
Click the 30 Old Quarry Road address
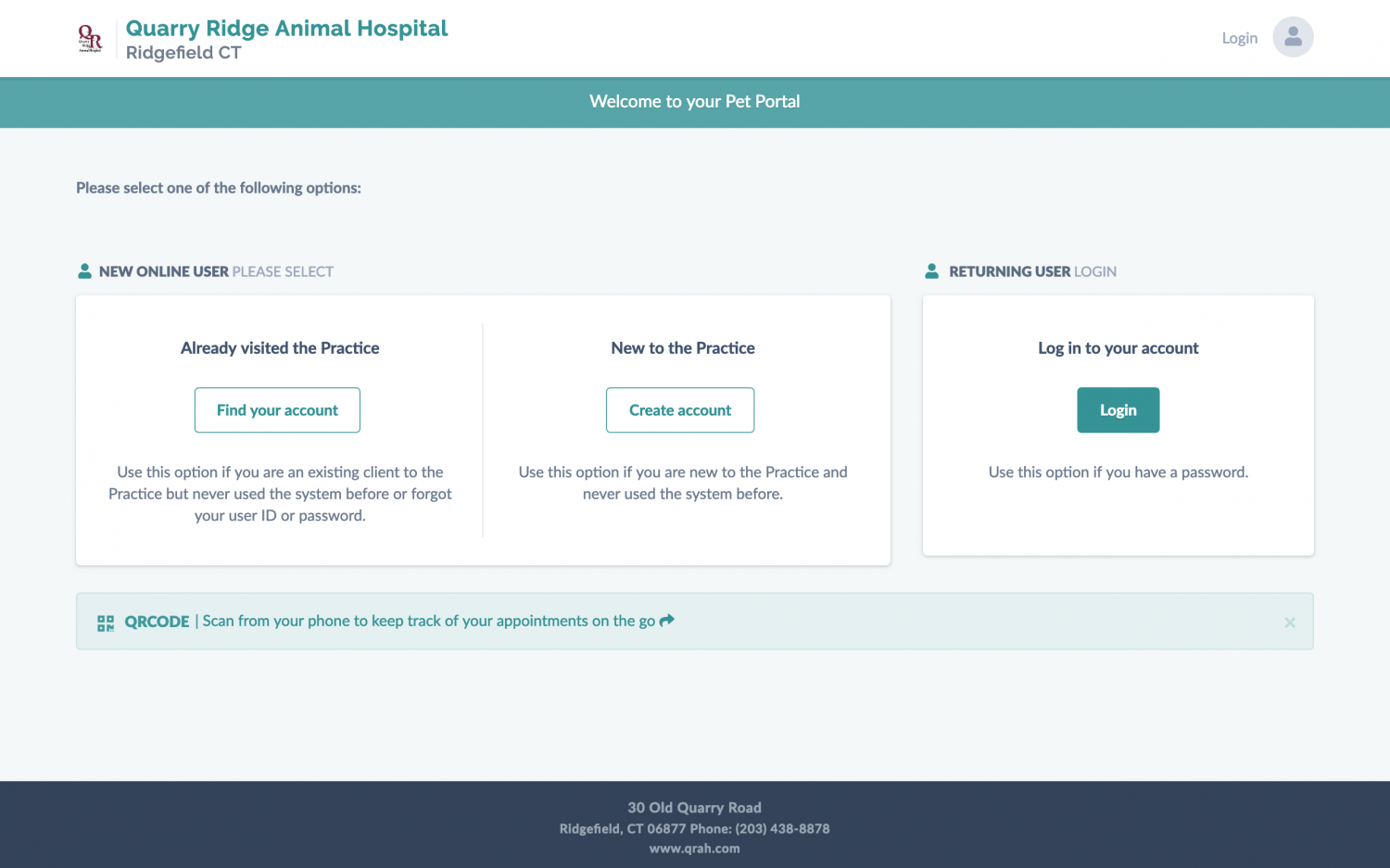pyautogui.click(x=694, y=808)
